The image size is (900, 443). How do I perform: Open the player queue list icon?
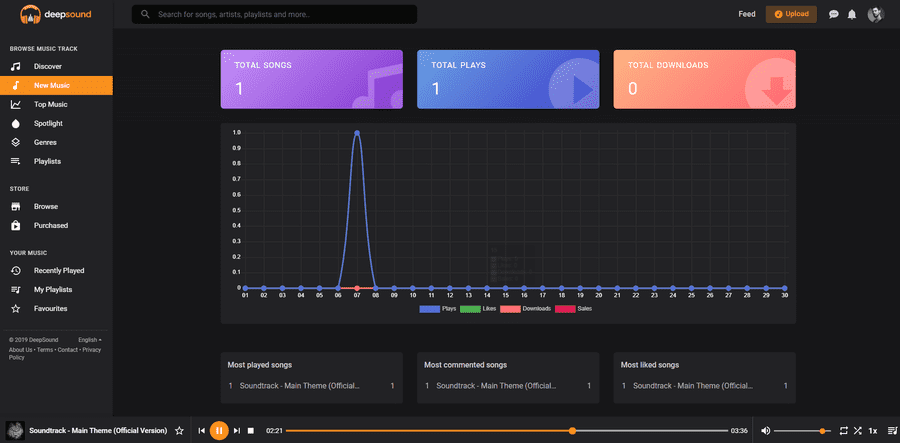coord(891,431)
